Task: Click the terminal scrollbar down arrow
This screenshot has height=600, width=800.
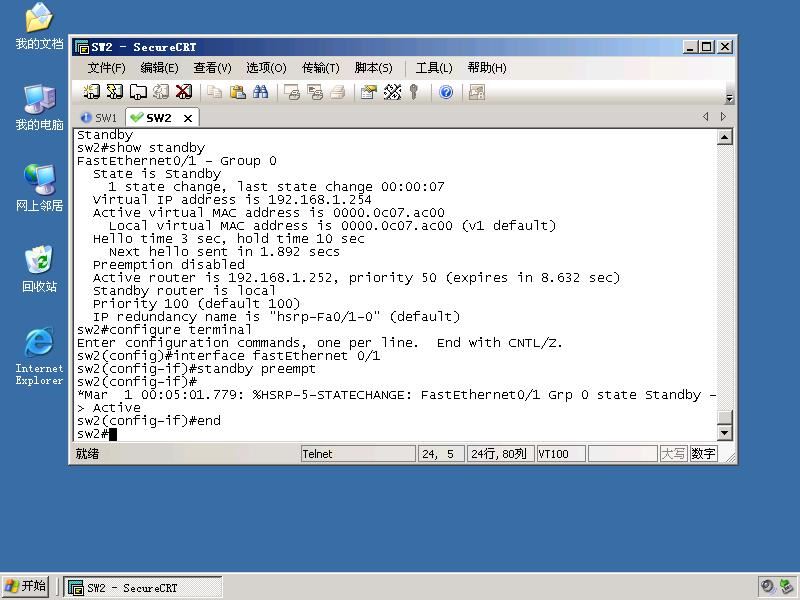Action: click(724, 433)
